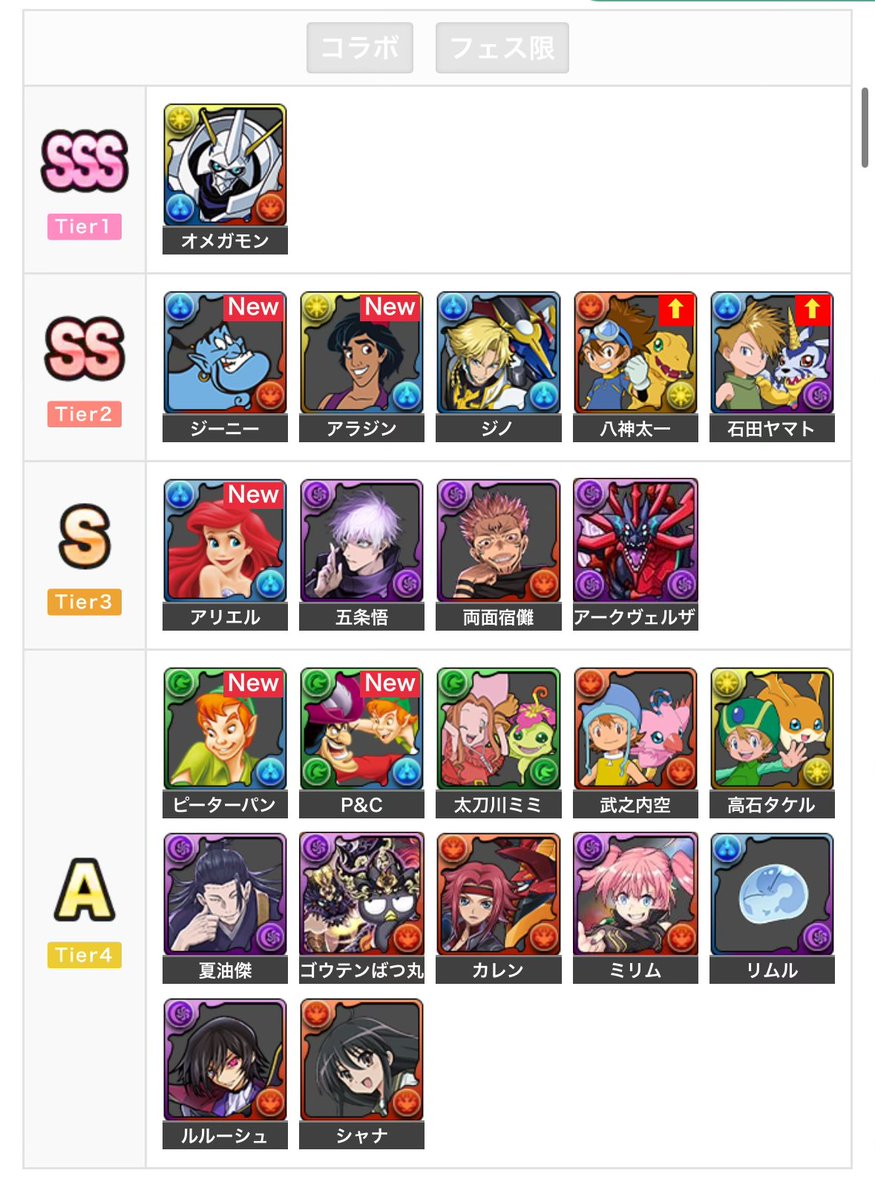
Task: Select the ゴウテンばつ丸 icon
Action: (x=361, y=894)
